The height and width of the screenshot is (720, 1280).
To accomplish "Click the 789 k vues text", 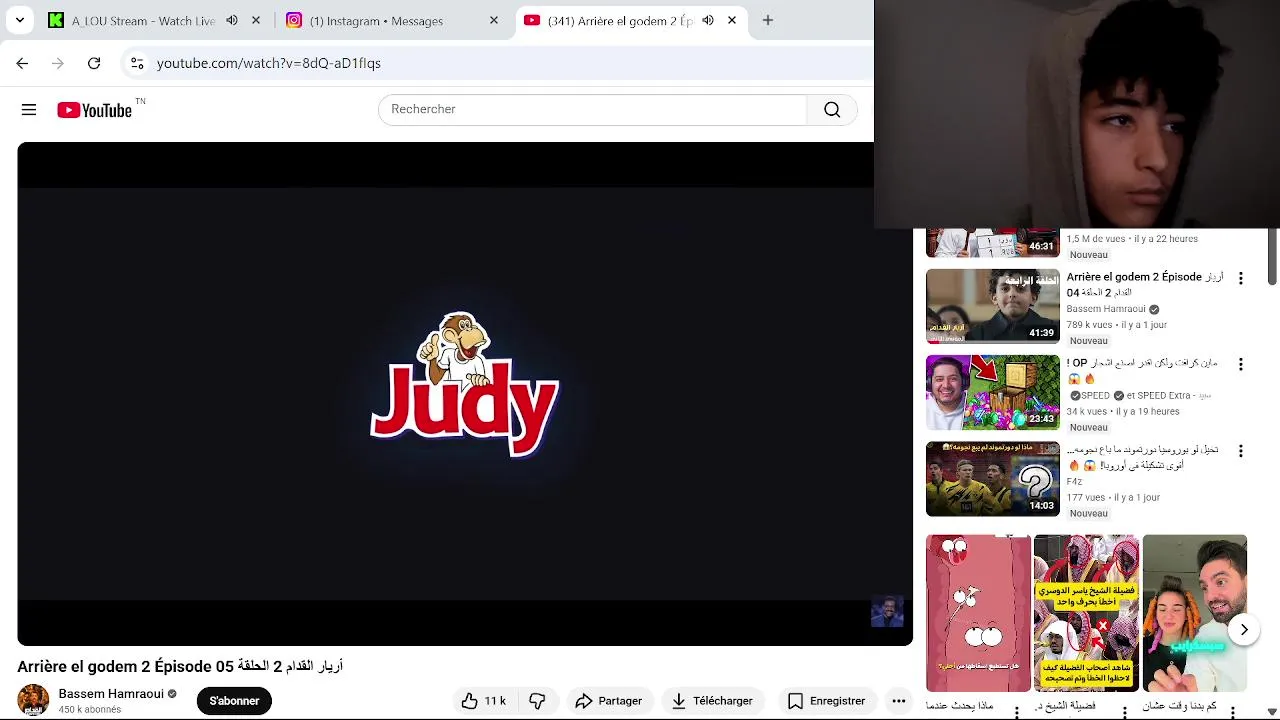I will coord(1089,325).
